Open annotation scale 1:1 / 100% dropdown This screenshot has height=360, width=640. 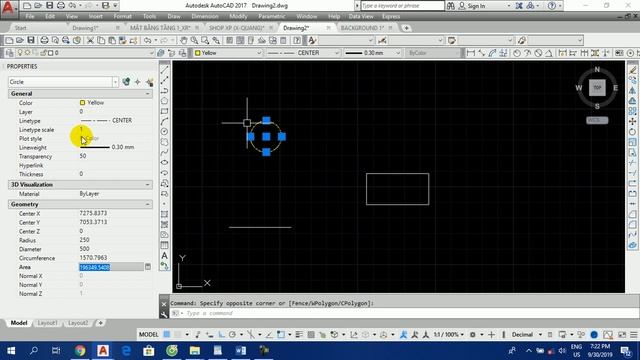448,334
